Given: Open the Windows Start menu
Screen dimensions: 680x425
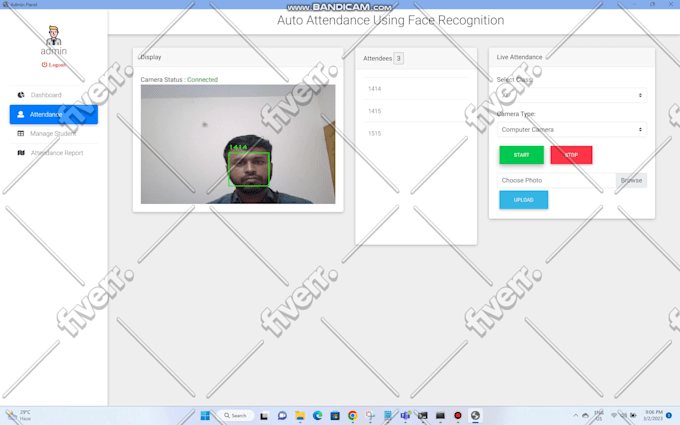Looking at the screenshot, I should pos(205,415).
